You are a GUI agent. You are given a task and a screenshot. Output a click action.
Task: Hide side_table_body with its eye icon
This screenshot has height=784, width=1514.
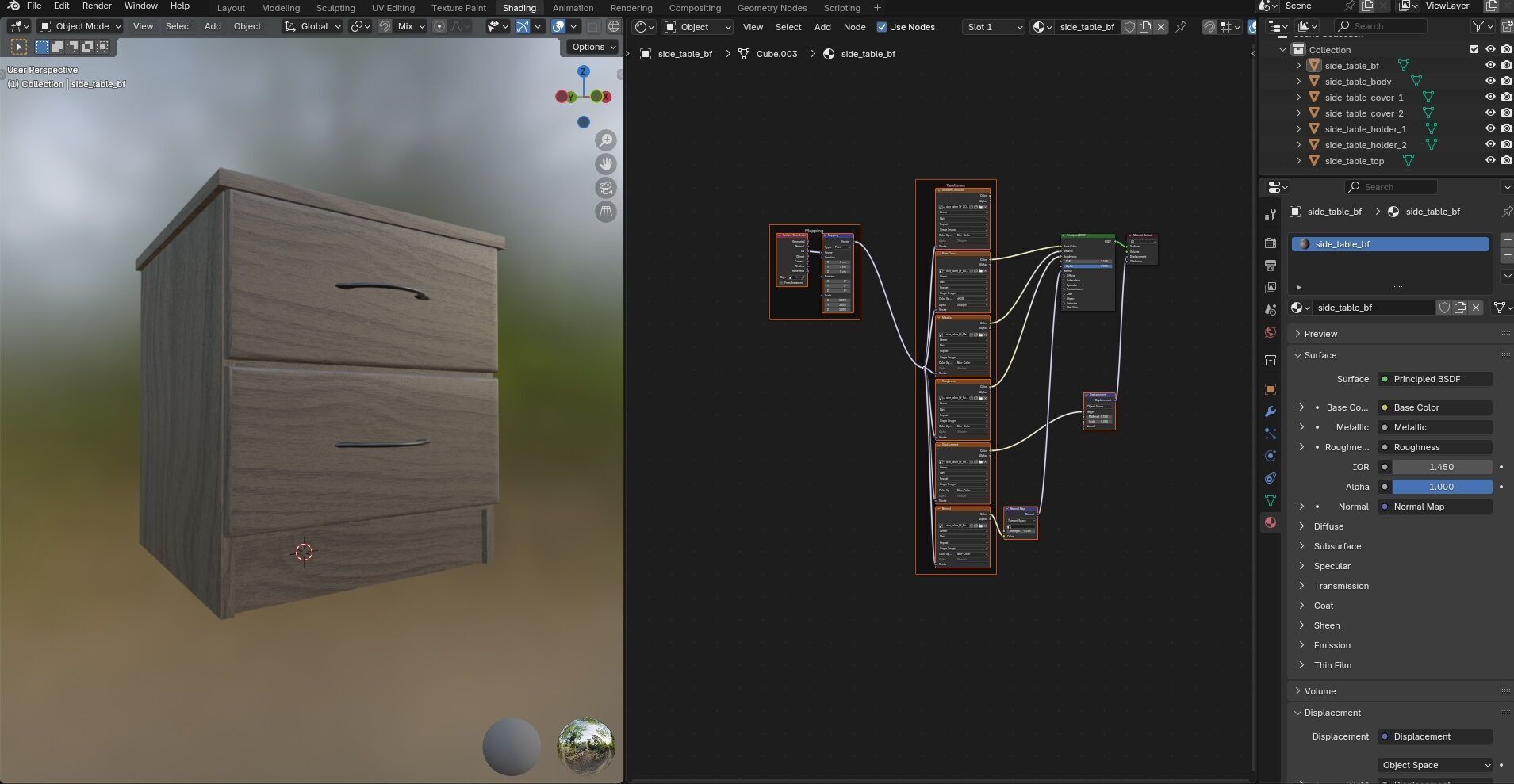click(1490, 82)
